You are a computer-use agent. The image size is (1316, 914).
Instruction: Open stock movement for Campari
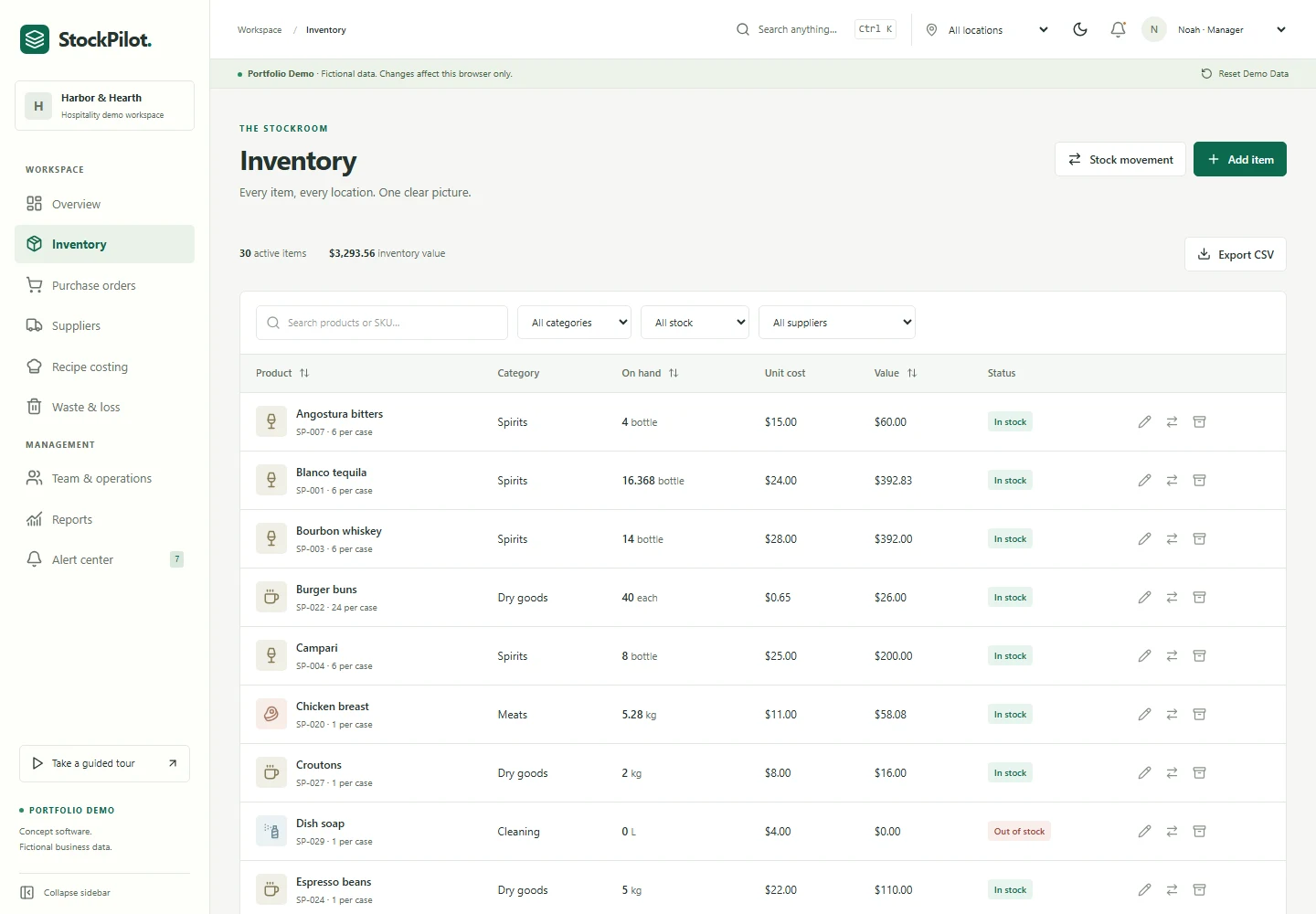pyautogui.click(x=1172, y=656)
